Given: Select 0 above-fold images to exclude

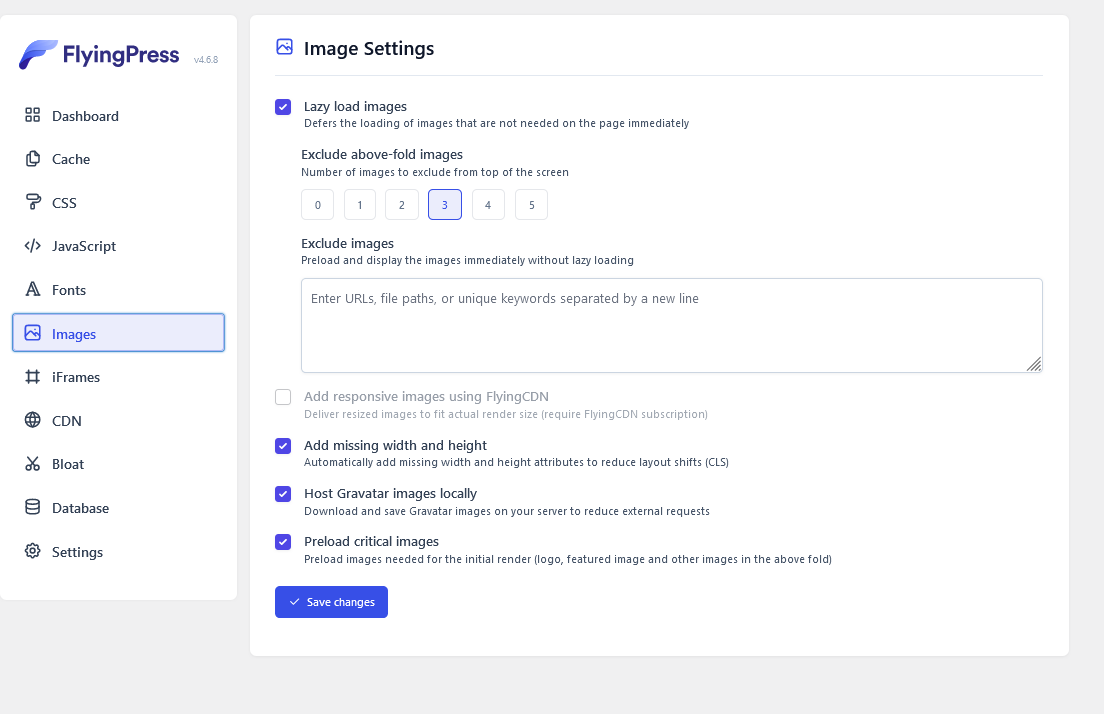Looking at the screenshot, I should pyautogui.click(x=318, y=205).
